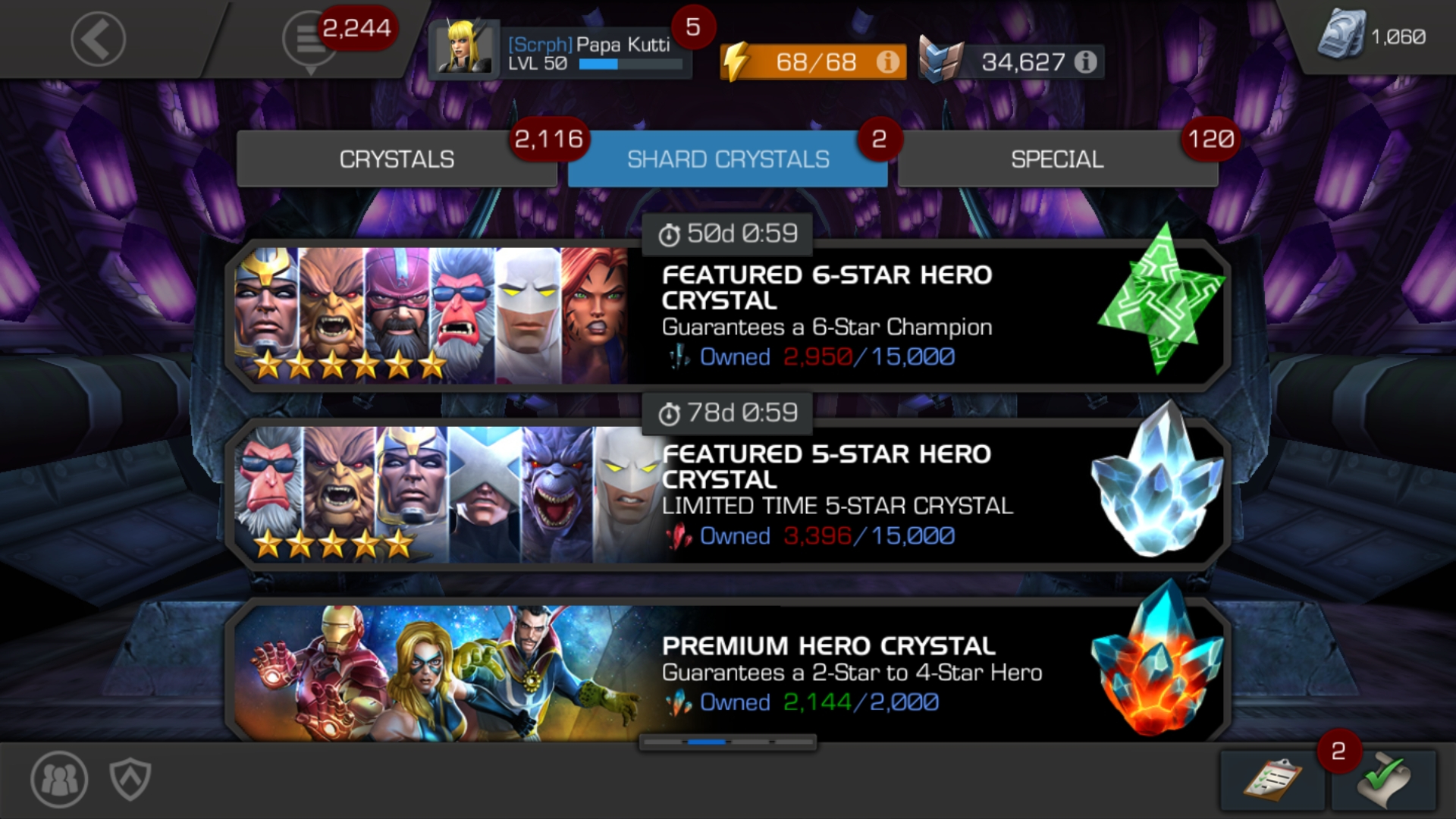Open the Featured 6-Star Hero Crystal
This screenshot has height=819, width=1456.
click(728, 315)
